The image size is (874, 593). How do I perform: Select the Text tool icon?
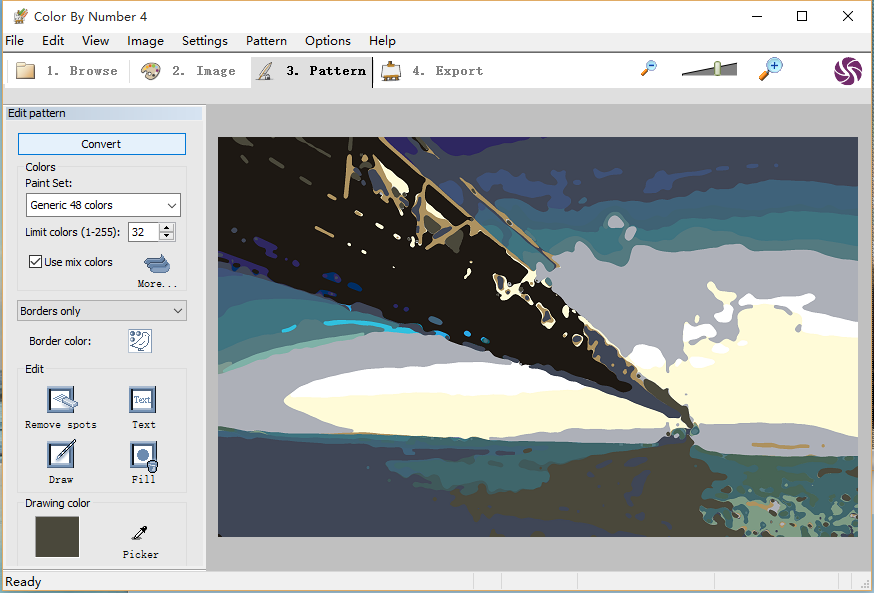click(x=143, y=400)
